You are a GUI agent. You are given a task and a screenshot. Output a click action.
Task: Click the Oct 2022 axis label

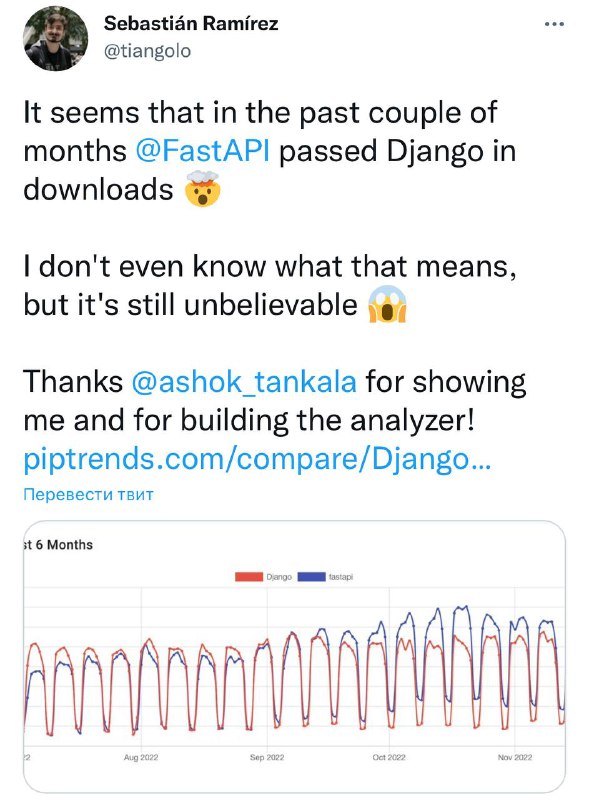click(x=389, y=757)
